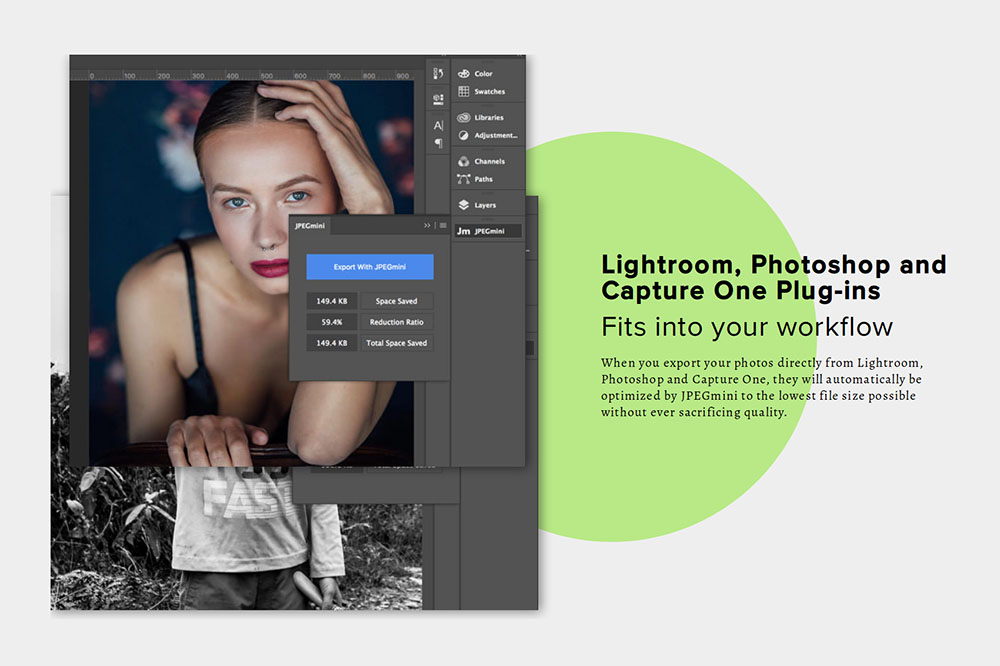Open the Character panel icon
This screenshot has height=666, width=1000.
438,126
